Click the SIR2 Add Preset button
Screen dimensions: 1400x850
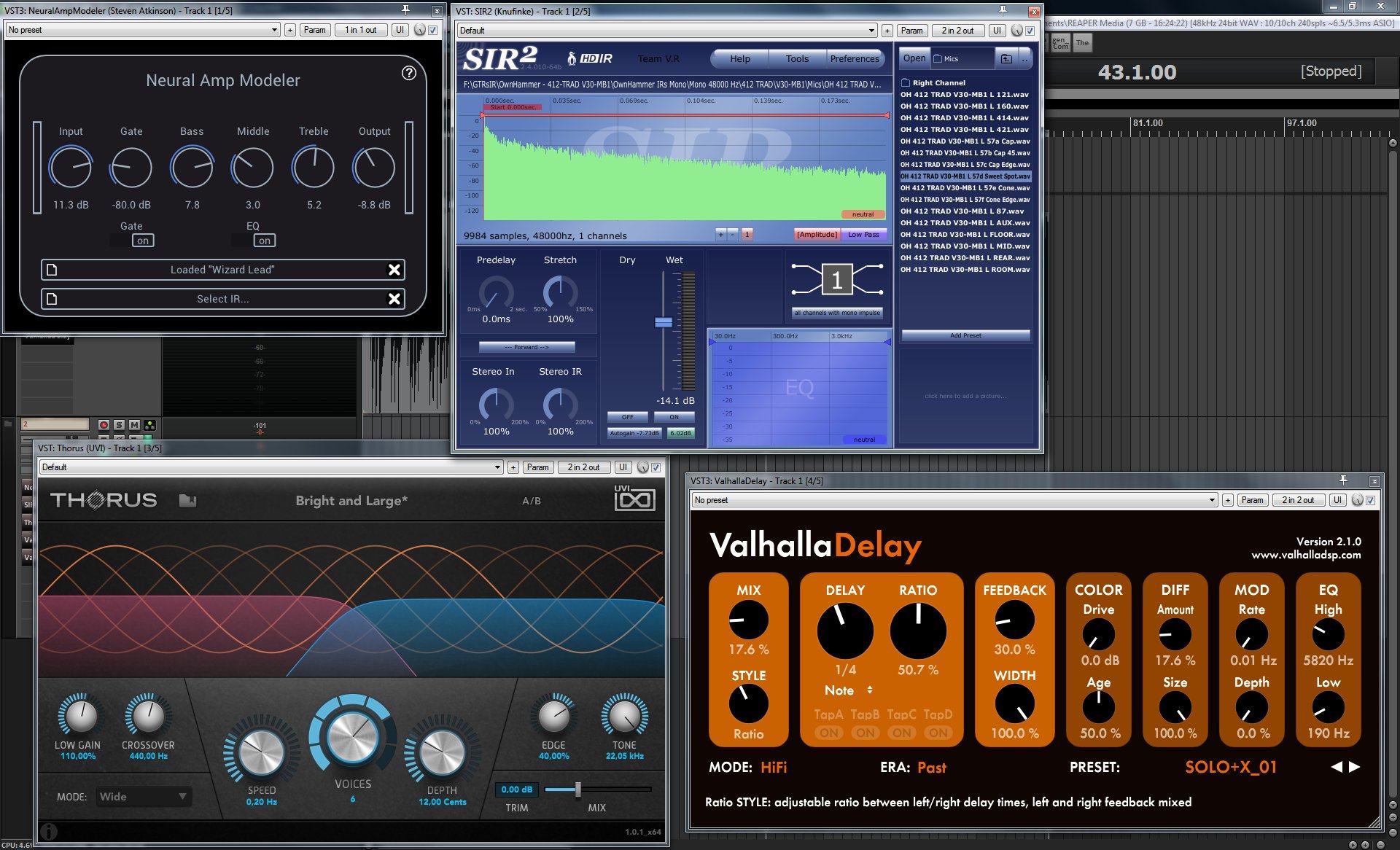pyautogui.click(x=965, y=335)
